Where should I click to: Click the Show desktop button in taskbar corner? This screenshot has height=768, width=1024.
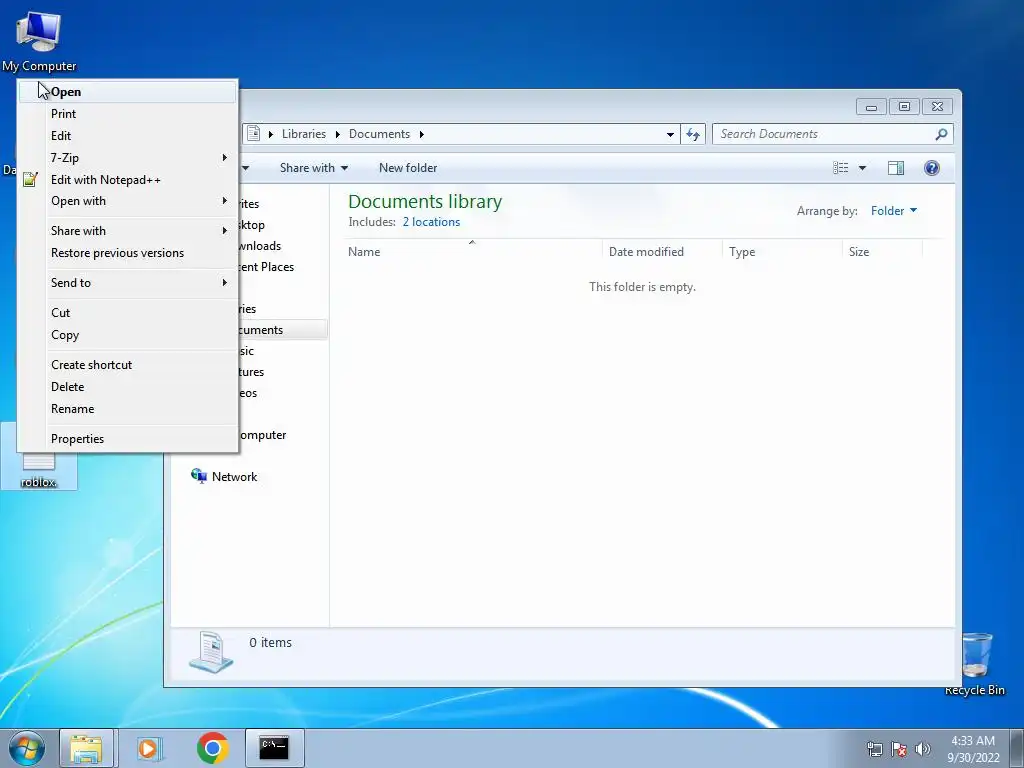pos(1017,748)
